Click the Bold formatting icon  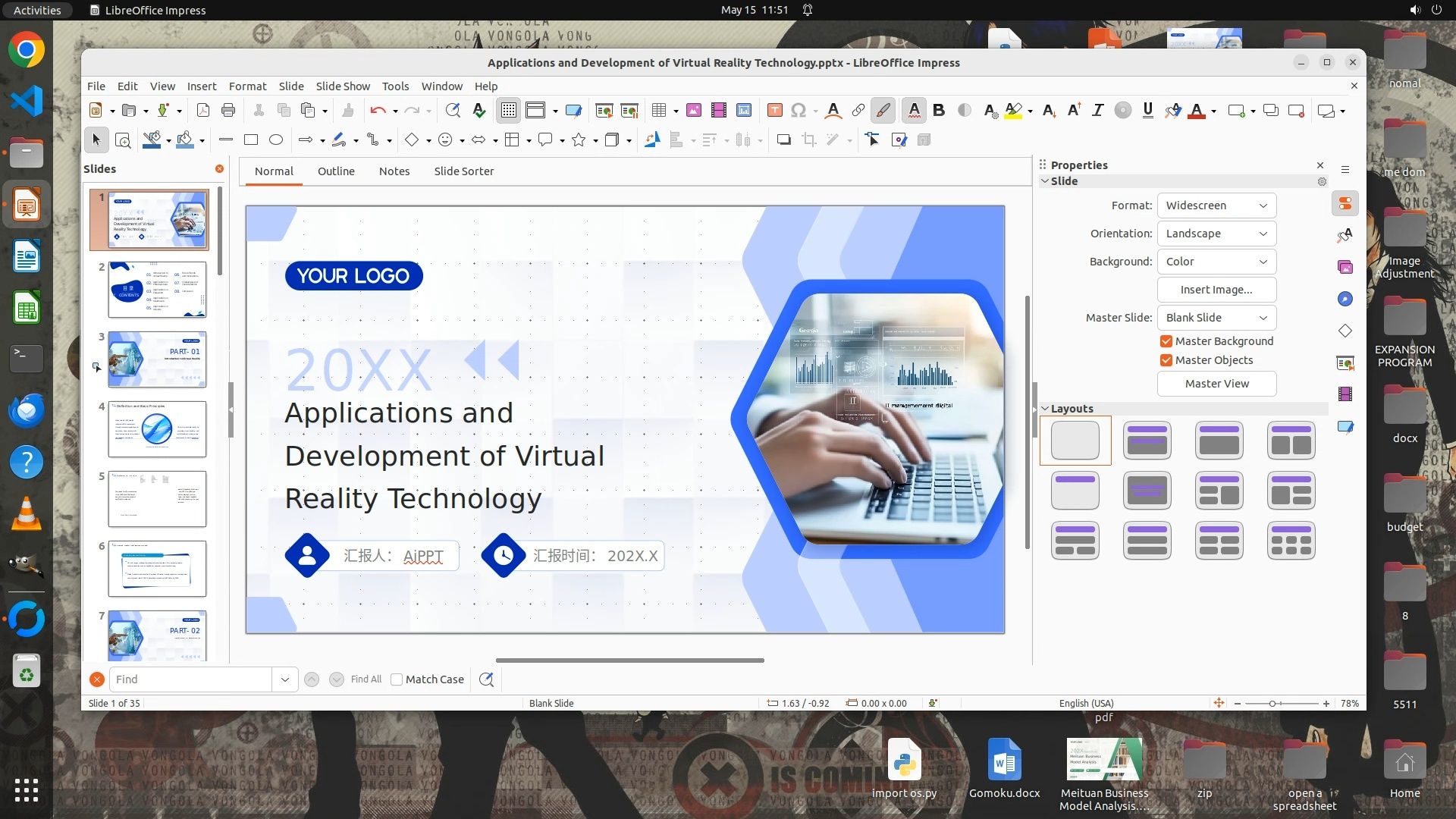[939, 111]
